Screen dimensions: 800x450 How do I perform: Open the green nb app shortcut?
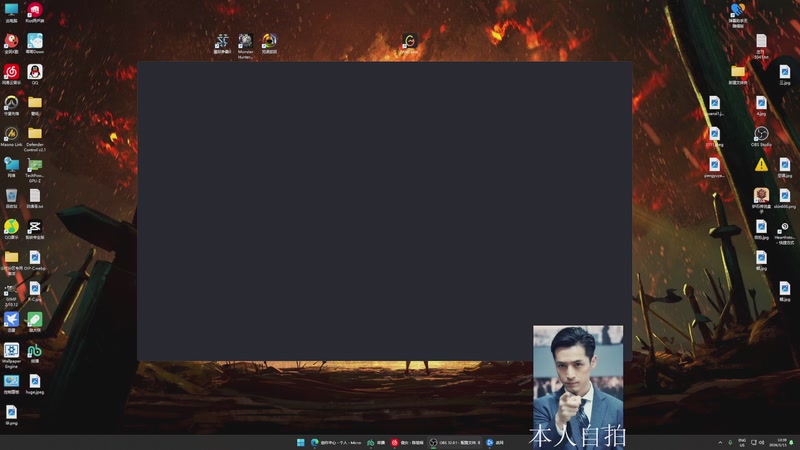pos(35,353)
